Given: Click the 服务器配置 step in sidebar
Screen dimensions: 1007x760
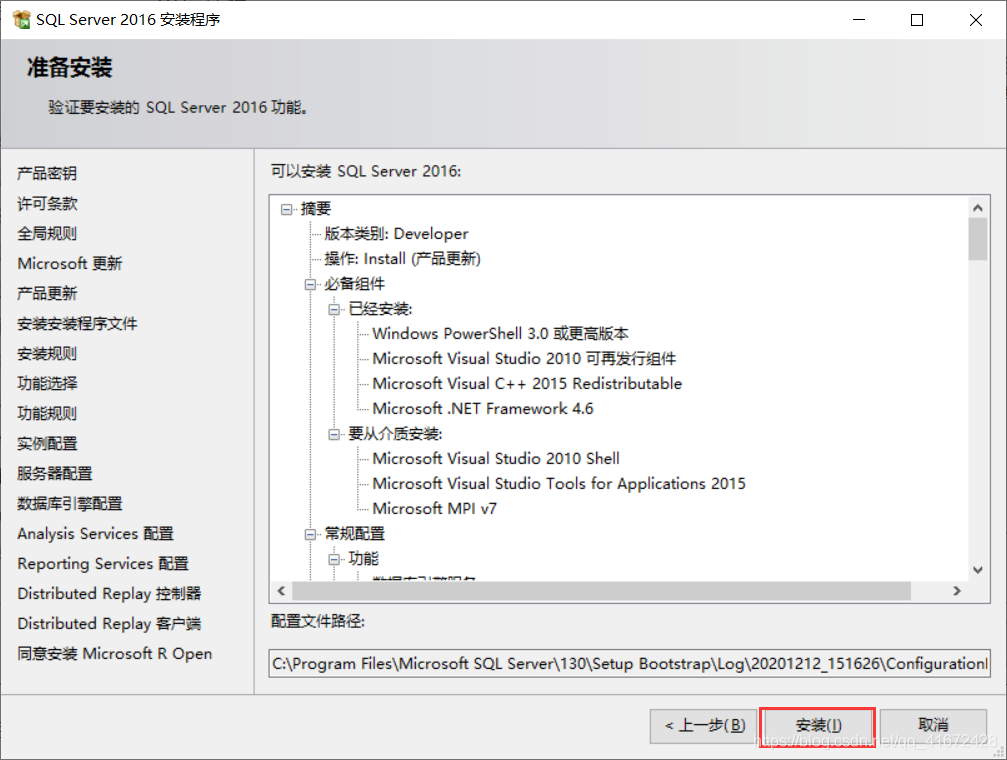Looking at the screenshot, I should [55, 473].
